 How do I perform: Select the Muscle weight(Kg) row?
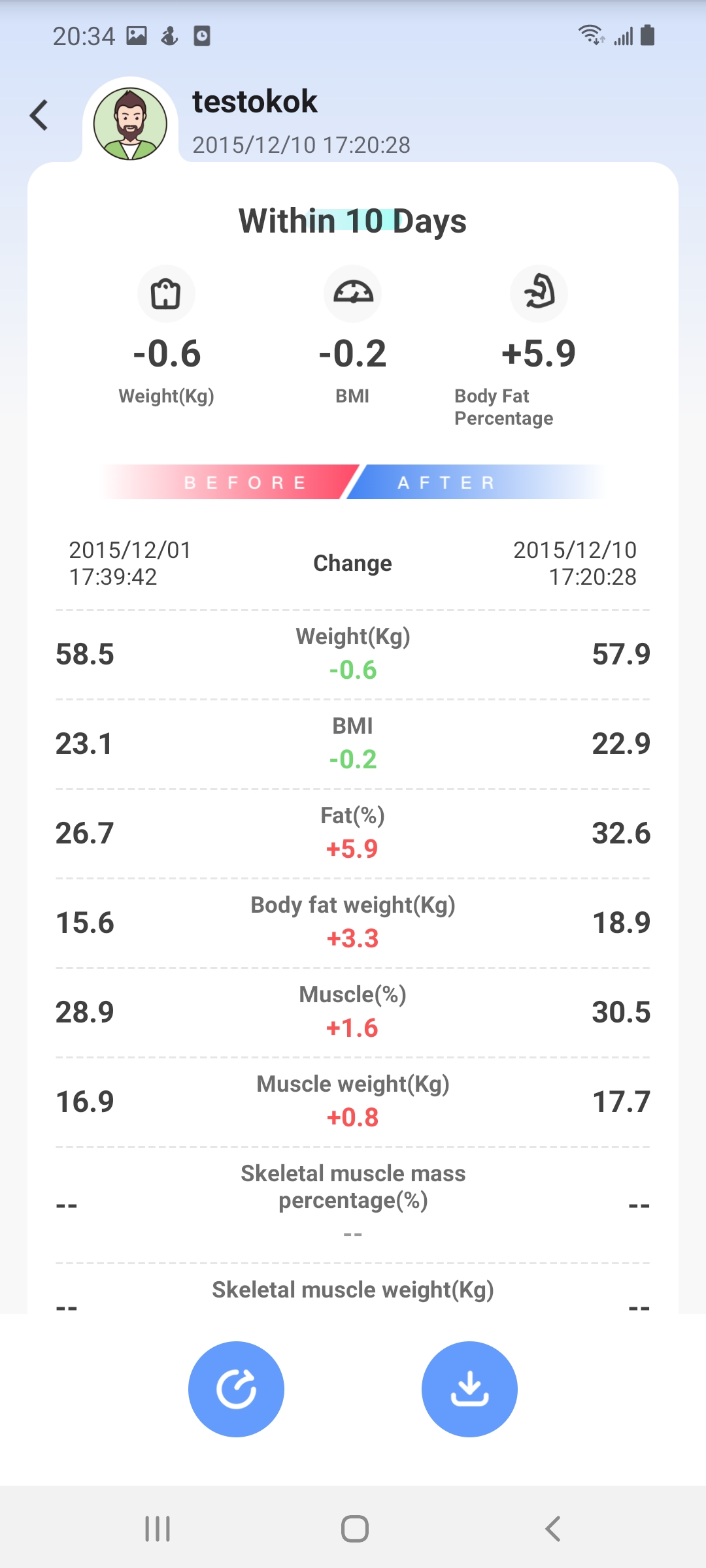[x=353, y=1102]
